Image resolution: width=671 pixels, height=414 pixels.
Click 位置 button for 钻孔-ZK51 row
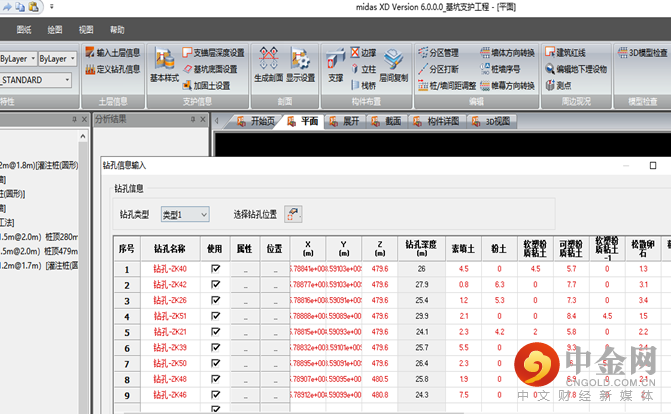click(275, 316)
